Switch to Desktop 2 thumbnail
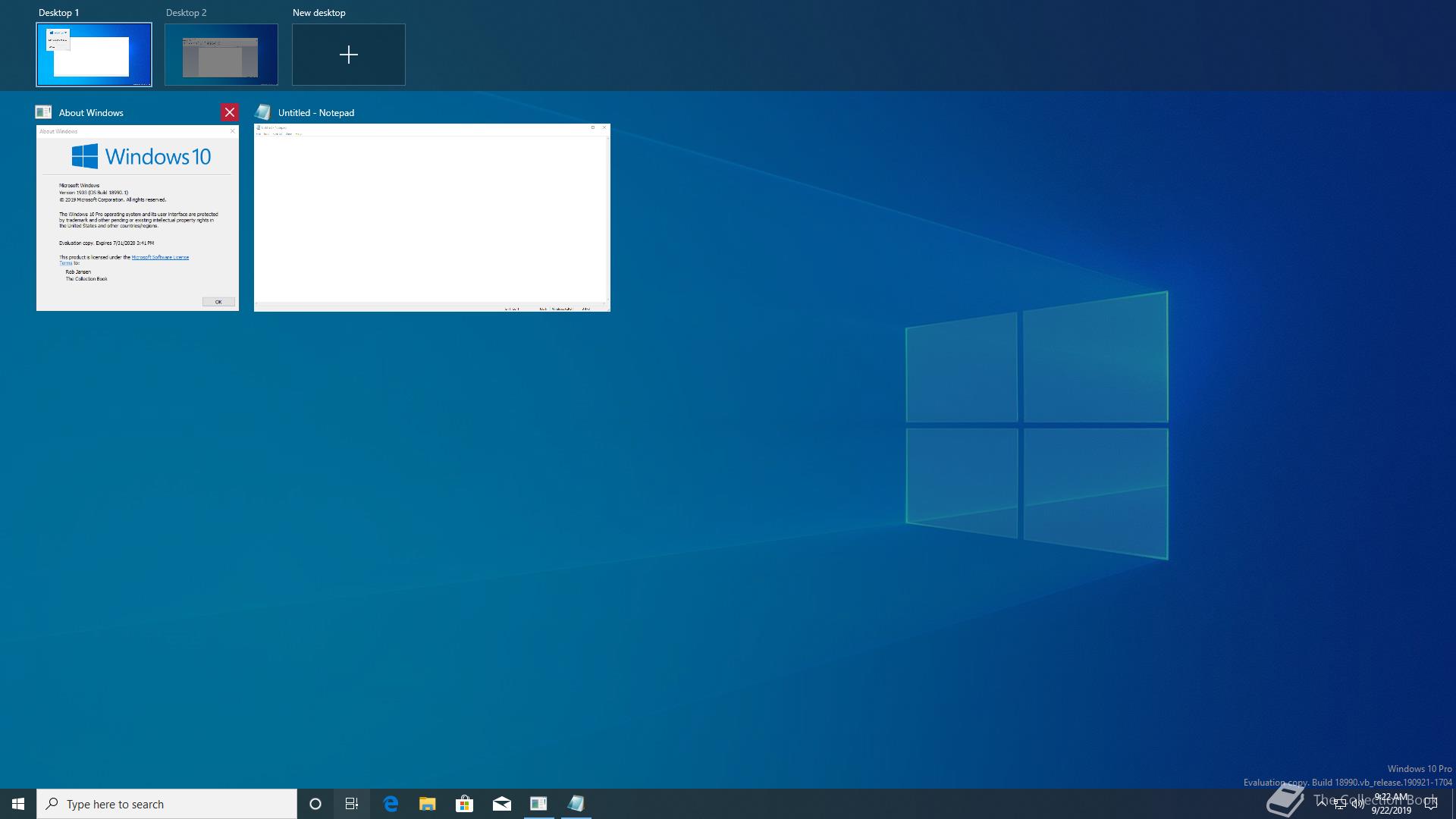Viewport: 1456px width, 819px height. [221, 55]
